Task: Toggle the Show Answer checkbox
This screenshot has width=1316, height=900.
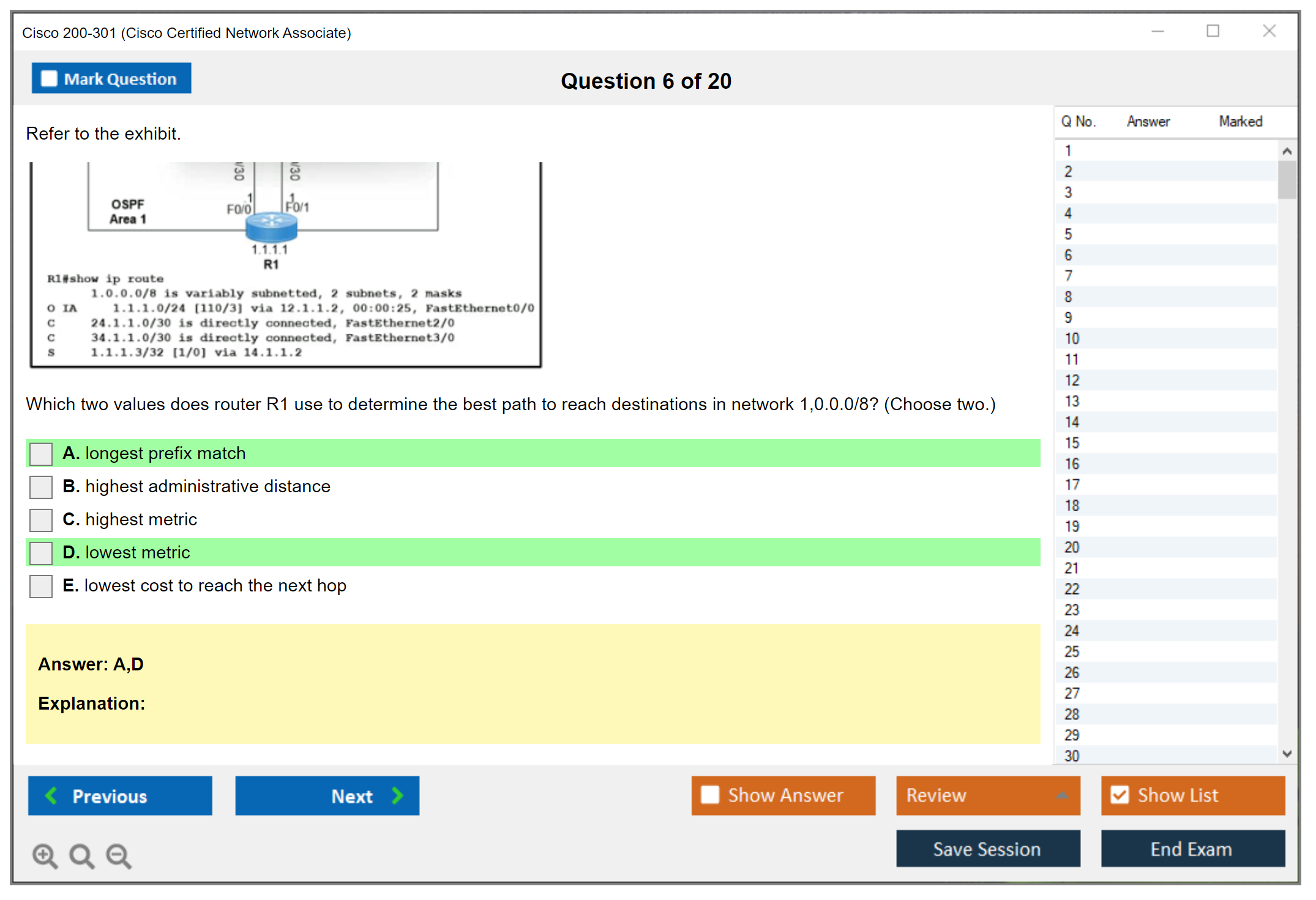Action: (709, 795)
